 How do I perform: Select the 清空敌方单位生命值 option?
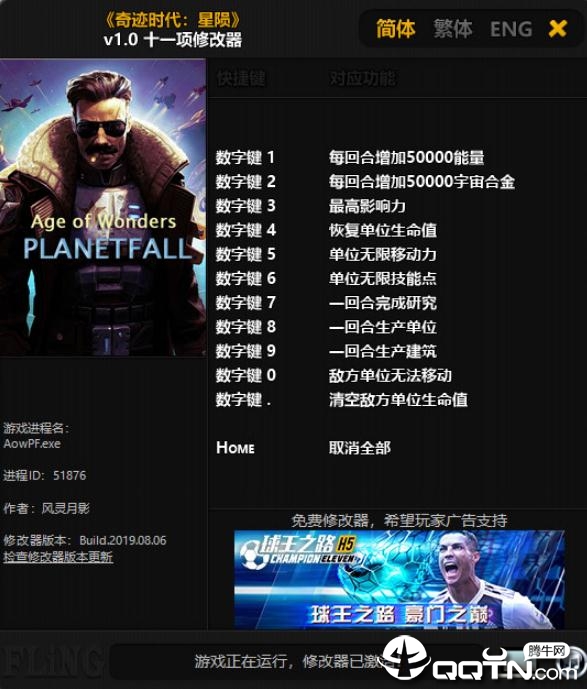[398, 399]
